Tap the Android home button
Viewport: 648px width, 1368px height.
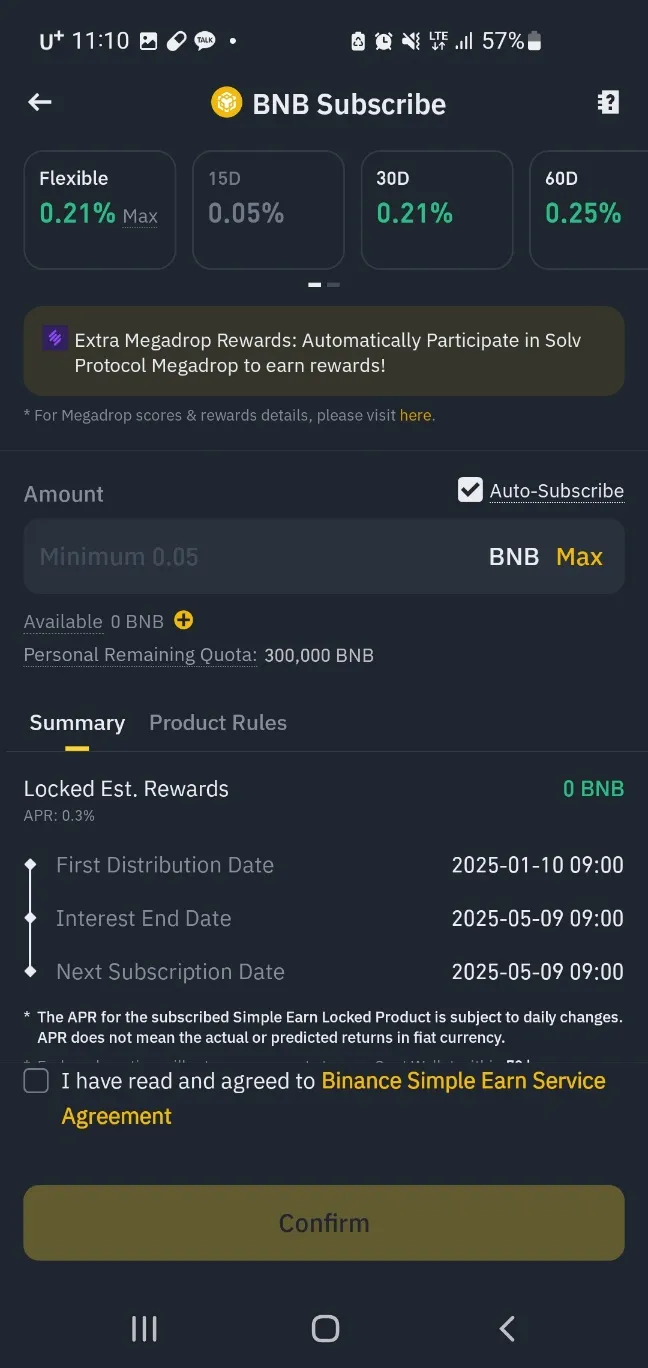(x=324, y=1328)
